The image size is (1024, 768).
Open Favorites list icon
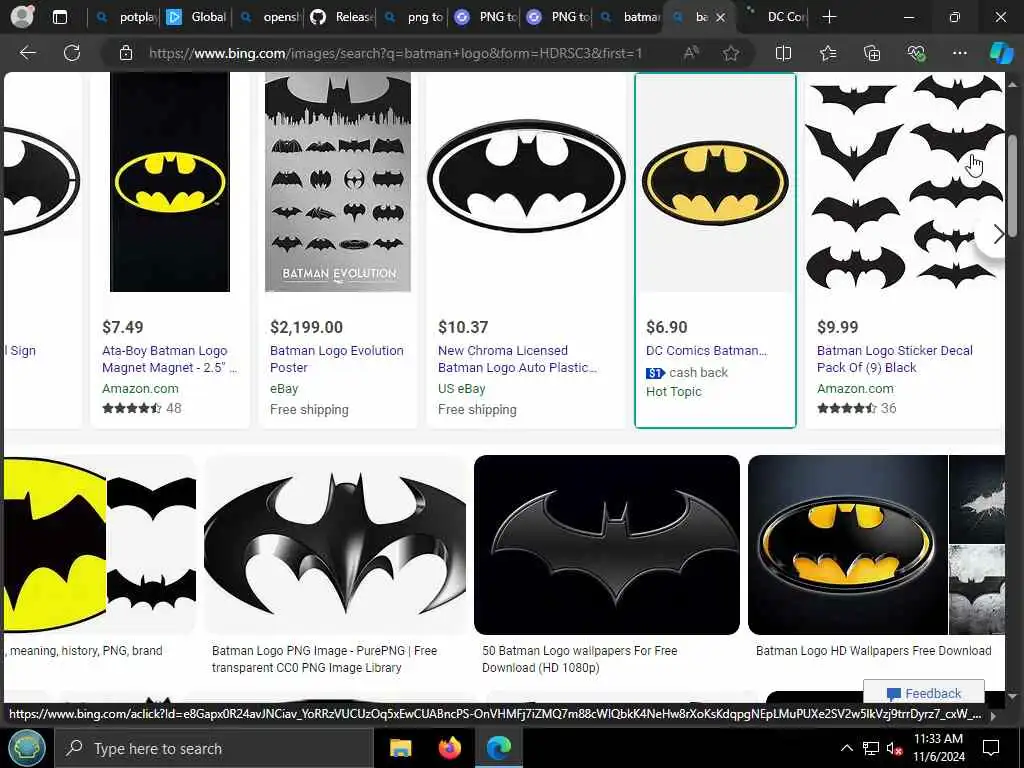click(x=828, y=53)
